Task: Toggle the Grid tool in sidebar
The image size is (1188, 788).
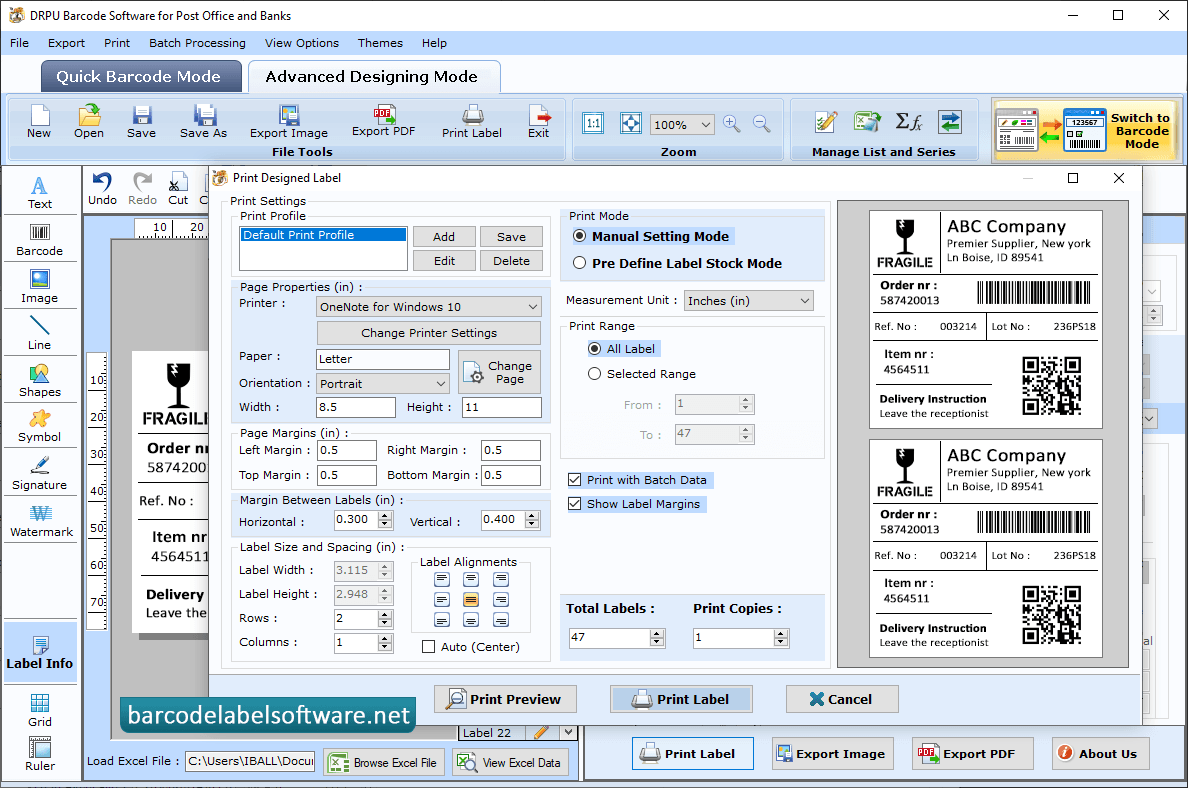Action: [39, 710]
